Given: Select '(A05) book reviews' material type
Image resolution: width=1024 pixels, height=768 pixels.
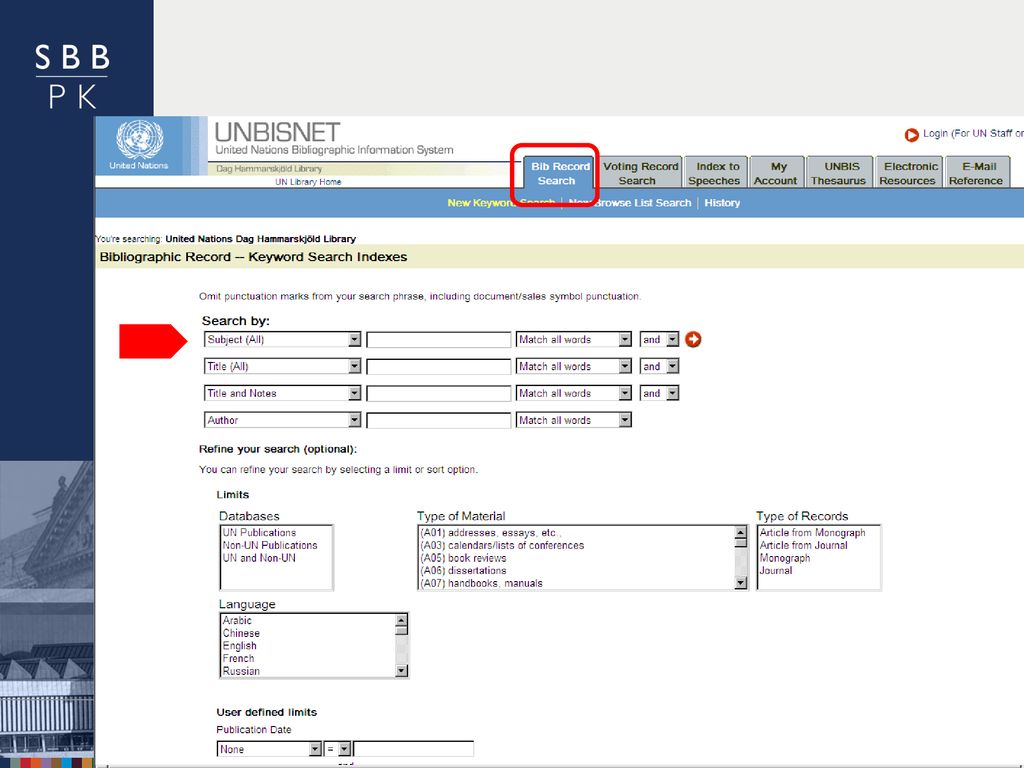Looking at the screenshot, I should 463,558.
